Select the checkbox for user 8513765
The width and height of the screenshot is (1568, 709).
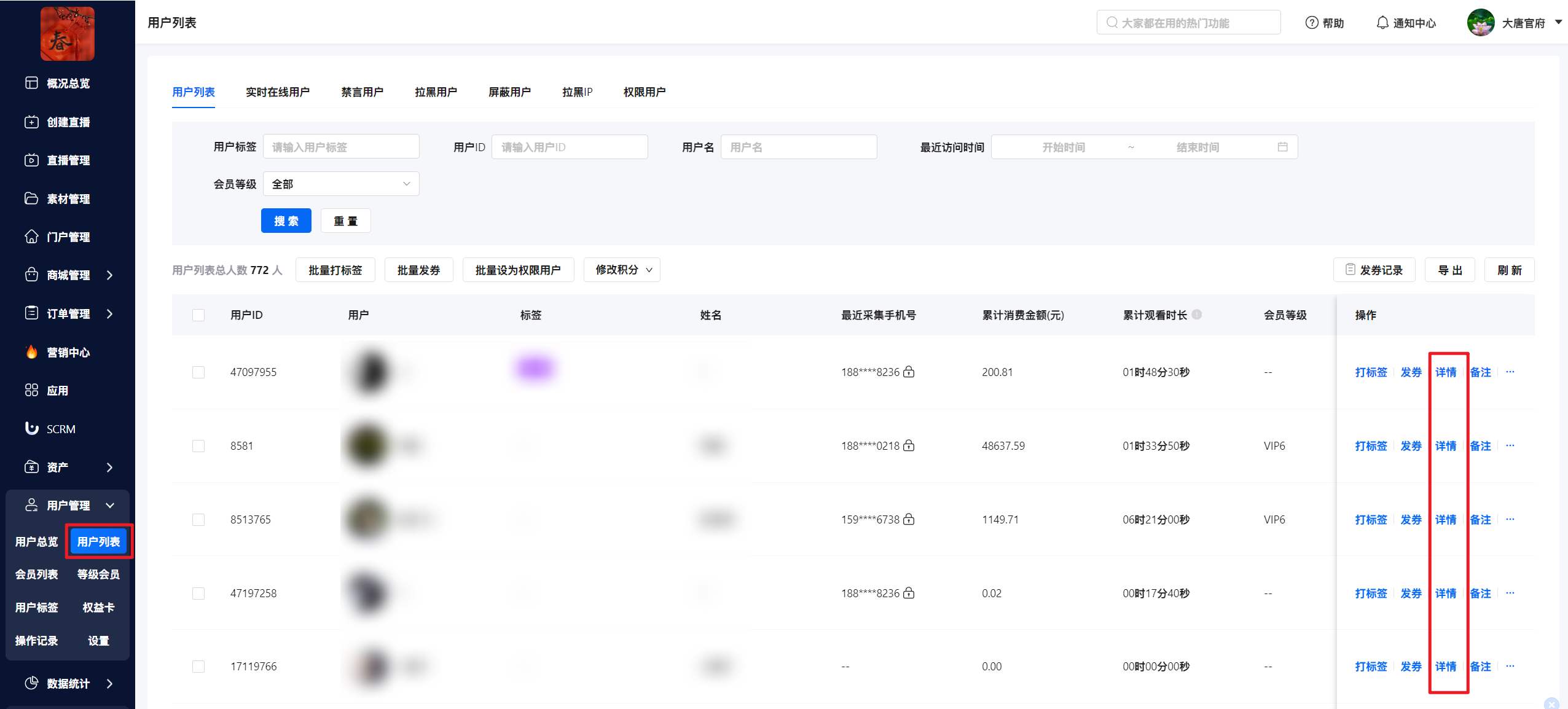[x=198, y=520]
